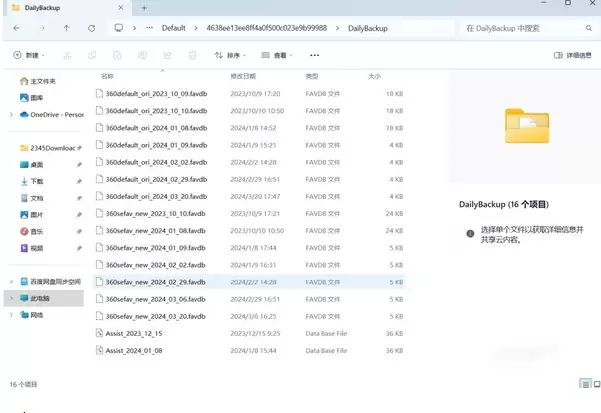Open the 图库 (Gallery) sidebar item
Screen dimensions: 601x413
(37, 98)
